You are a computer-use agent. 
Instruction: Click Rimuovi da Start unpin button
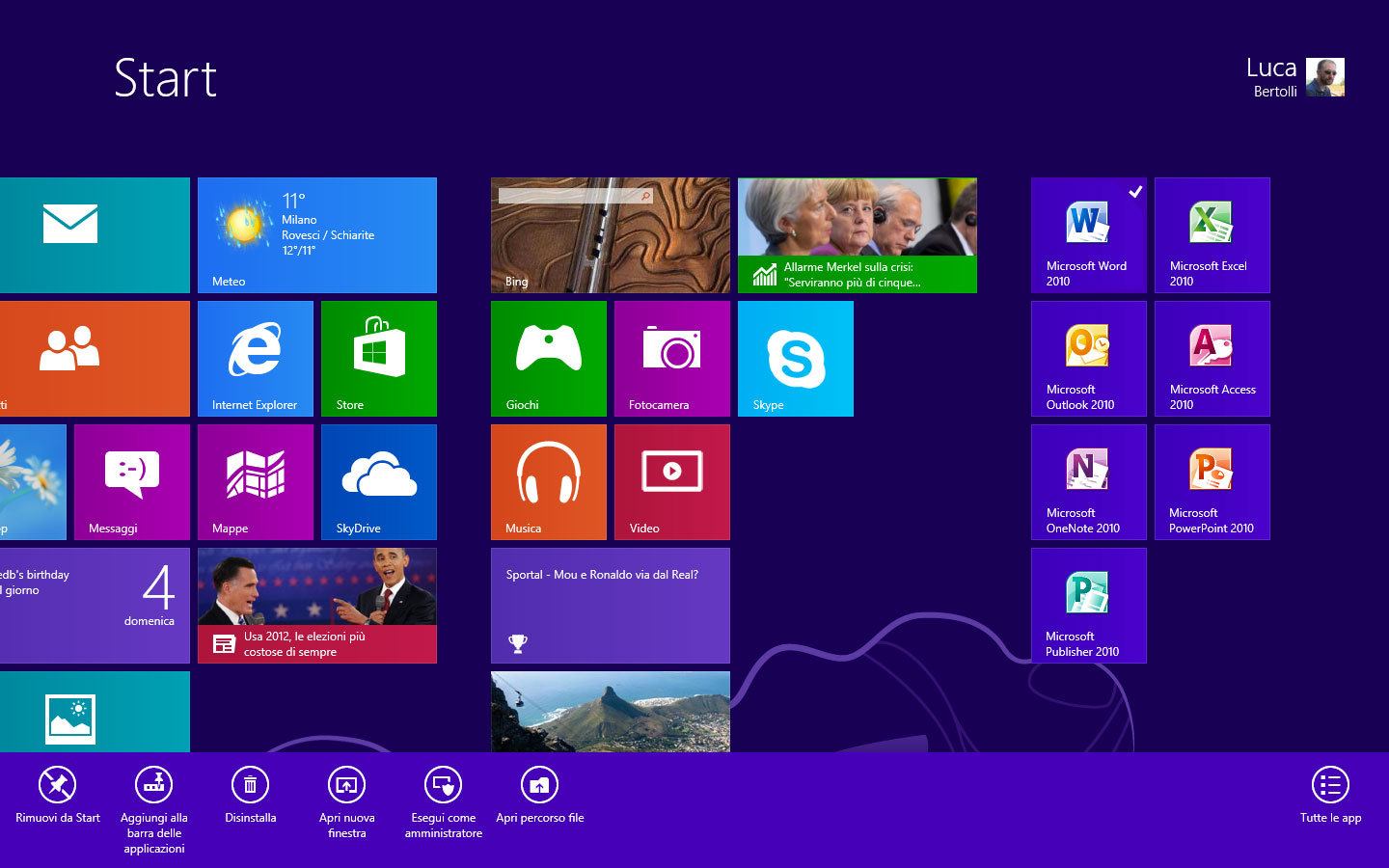click(x=58, y=797)
